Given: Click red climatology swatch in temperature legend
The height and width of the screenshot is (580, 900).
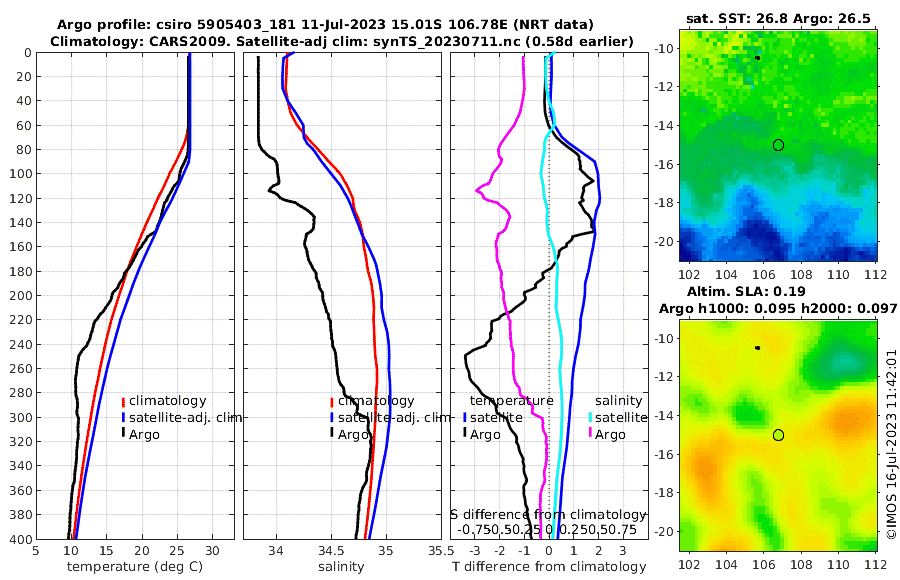Looking at the screenshot, I should coord(123,402).
